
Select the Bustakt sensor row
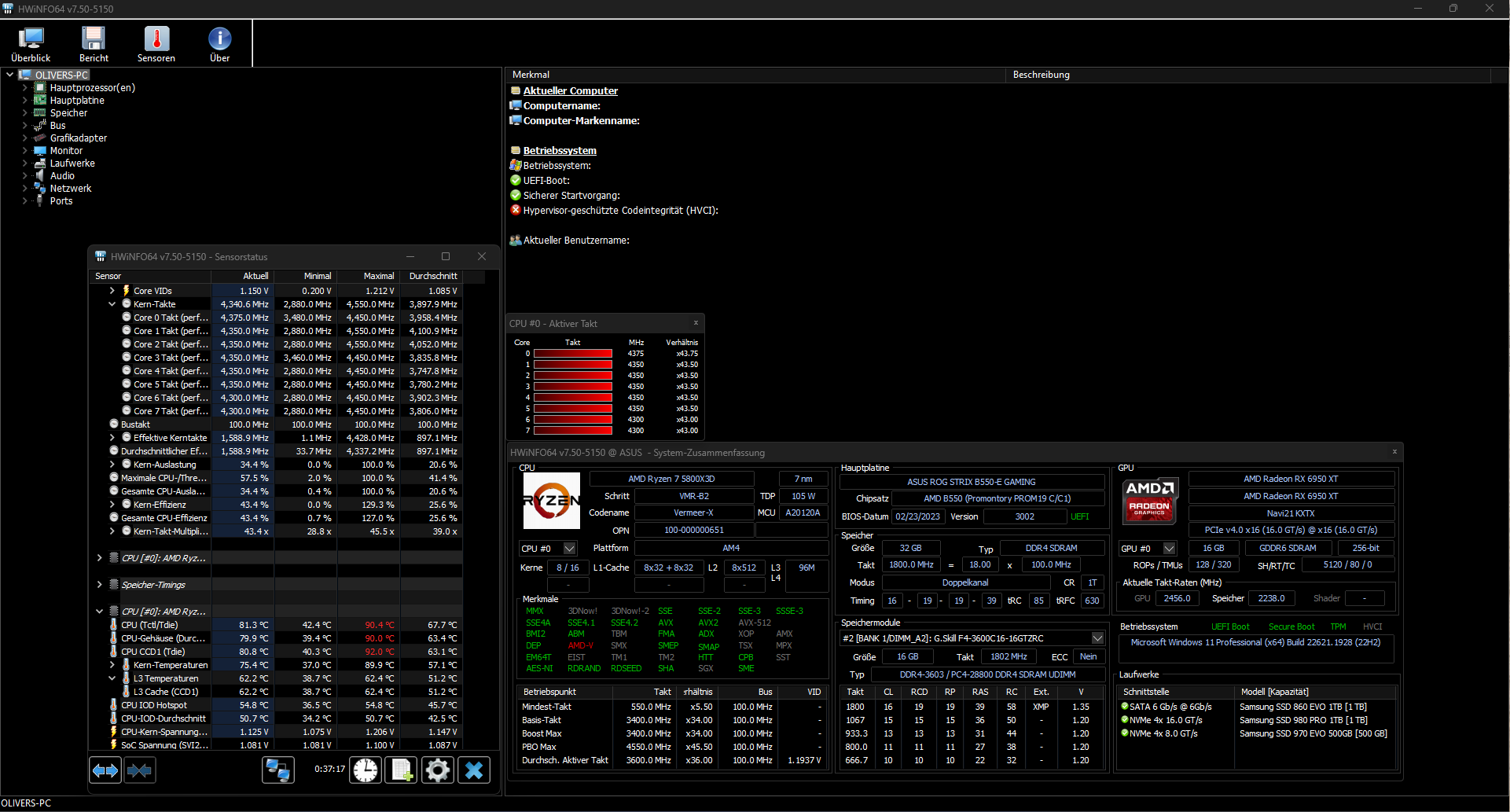pos(276,424)
